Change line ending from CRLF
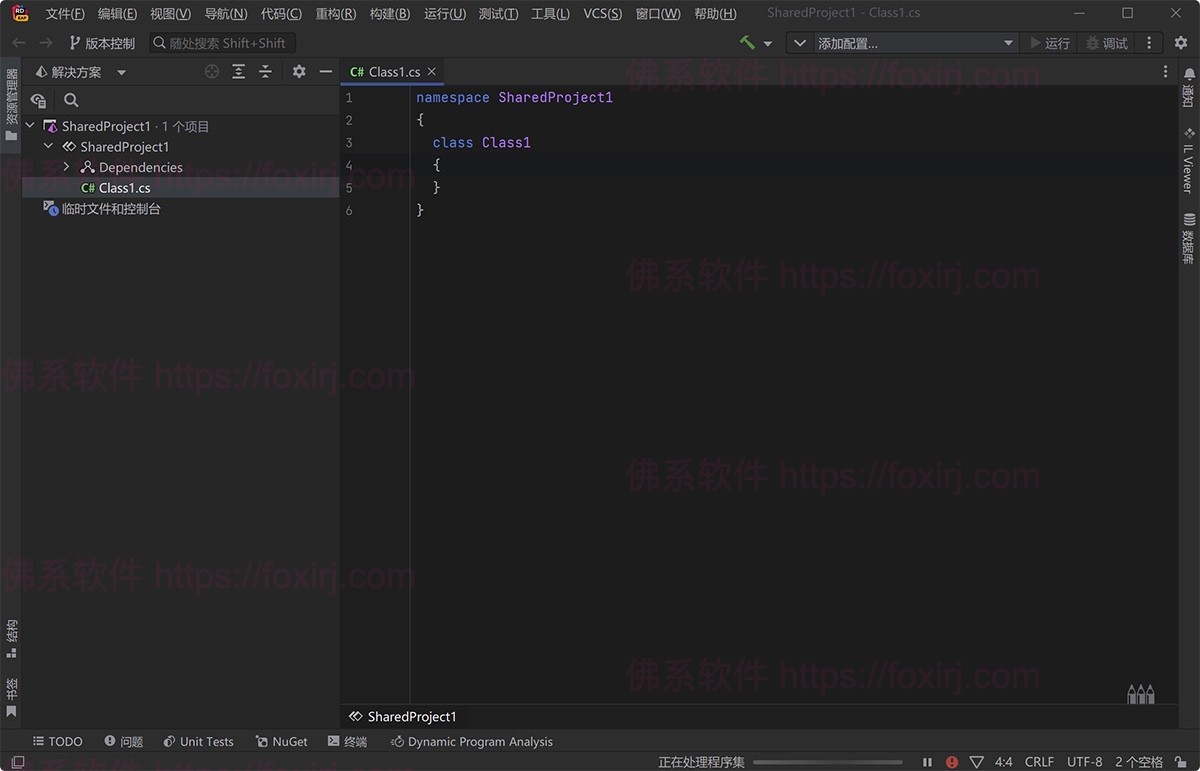 [x=1039, y=761]
